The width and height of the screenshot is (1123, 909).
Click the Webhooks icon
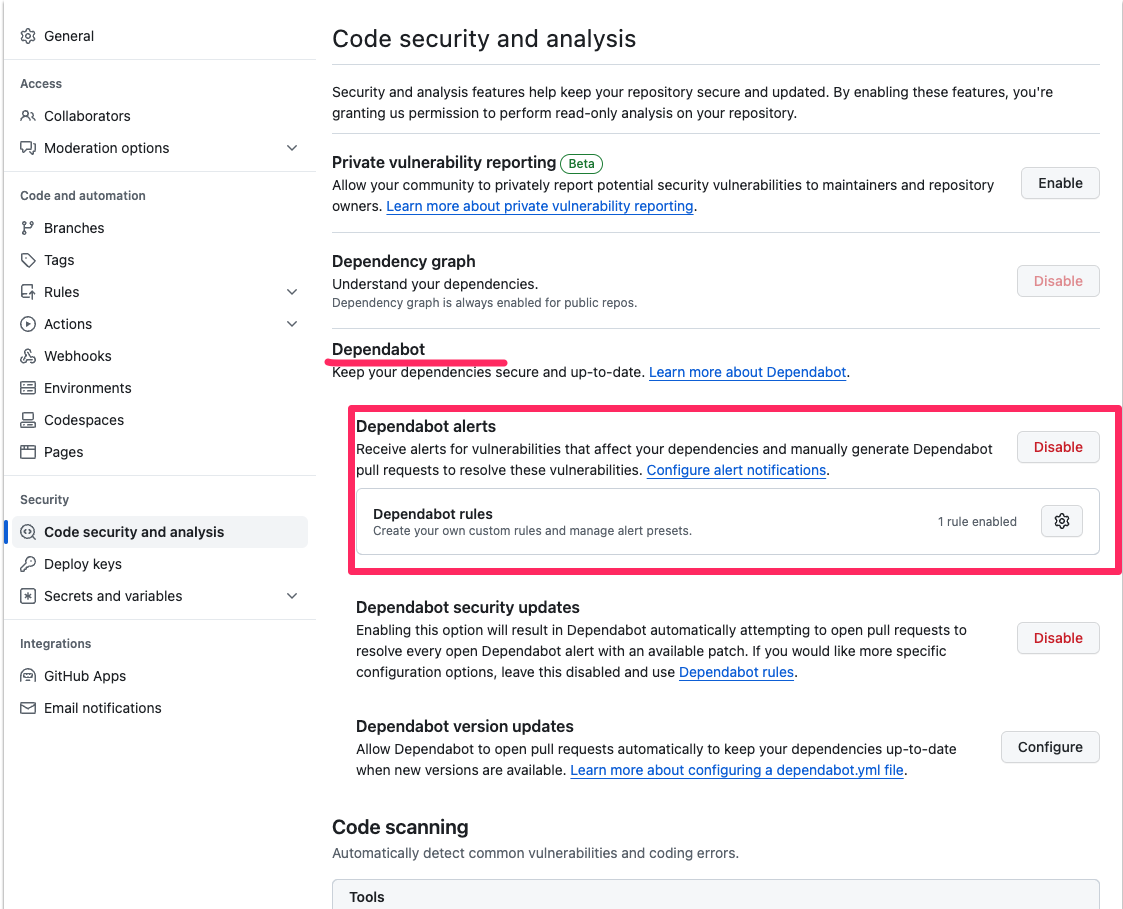click(x=28, y=356)
